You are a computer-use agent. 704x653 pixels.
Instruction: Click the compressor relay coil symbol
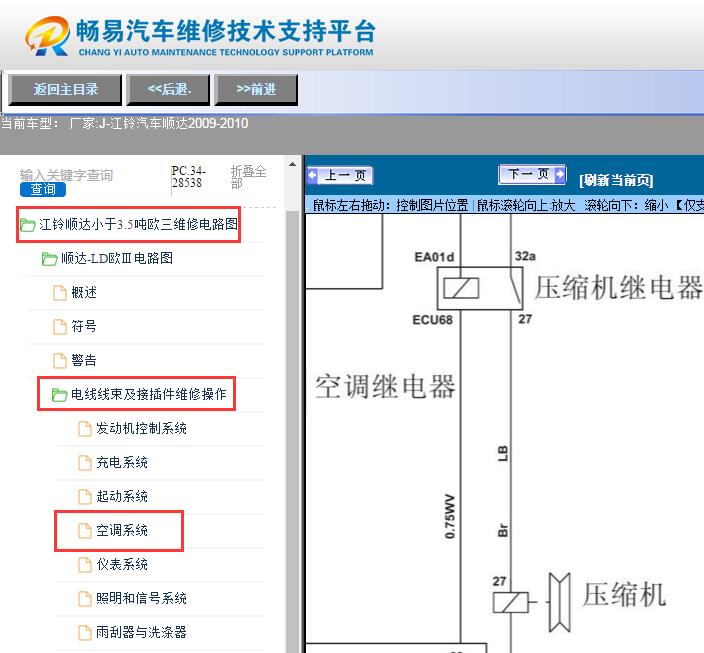tap(461, 288)
